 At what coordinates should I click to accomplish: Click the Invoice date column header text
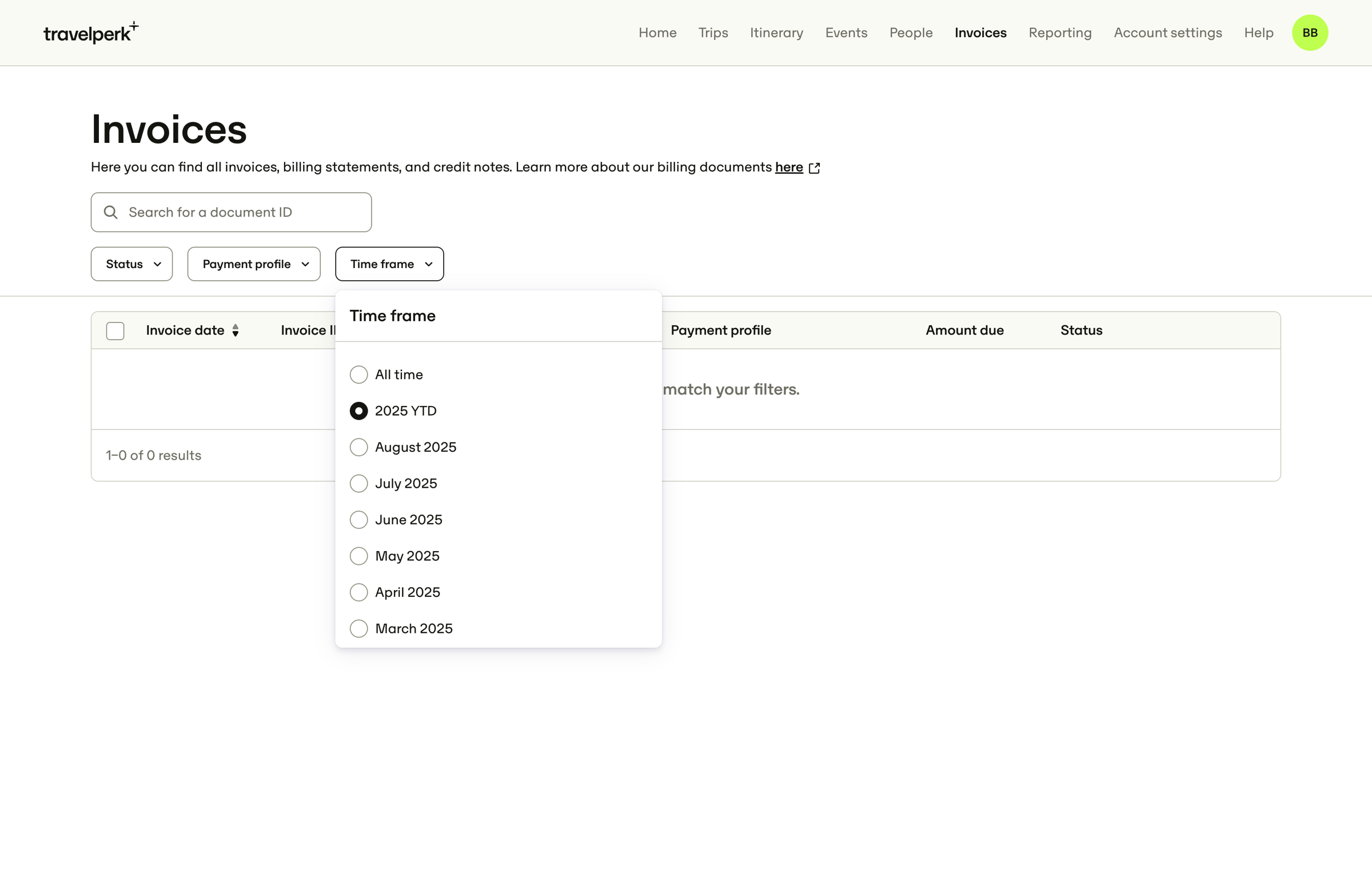point(185,330)
